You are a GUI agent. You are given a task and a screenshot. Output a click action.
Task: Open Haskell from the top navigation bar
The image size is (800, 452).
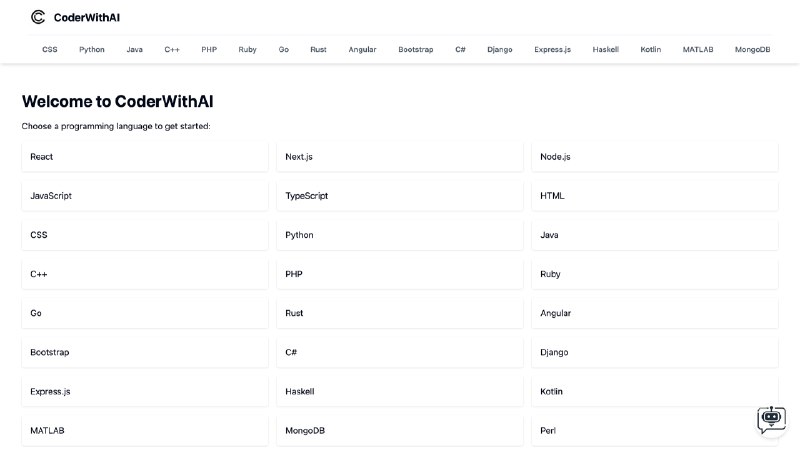click(605, 49)
